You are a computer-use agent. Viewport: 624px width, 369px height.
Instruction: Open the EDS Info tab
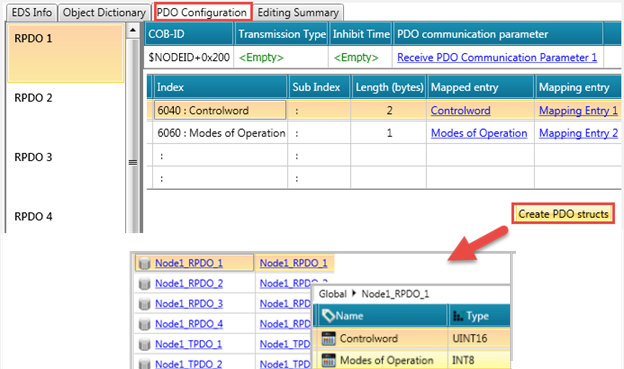[x=32, y=12]
